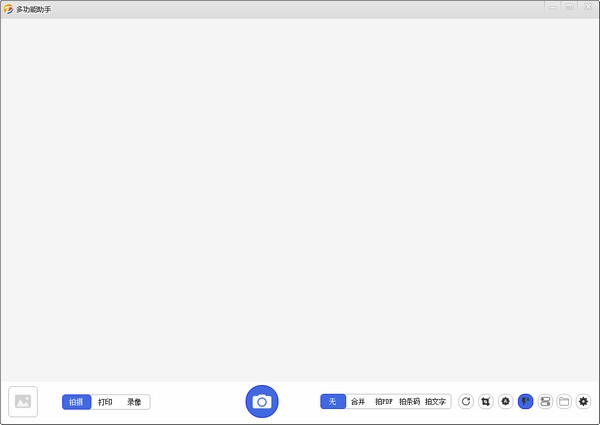Open the folder icon
The height and width of the screenshot is (425, 600).
[564, 401]
